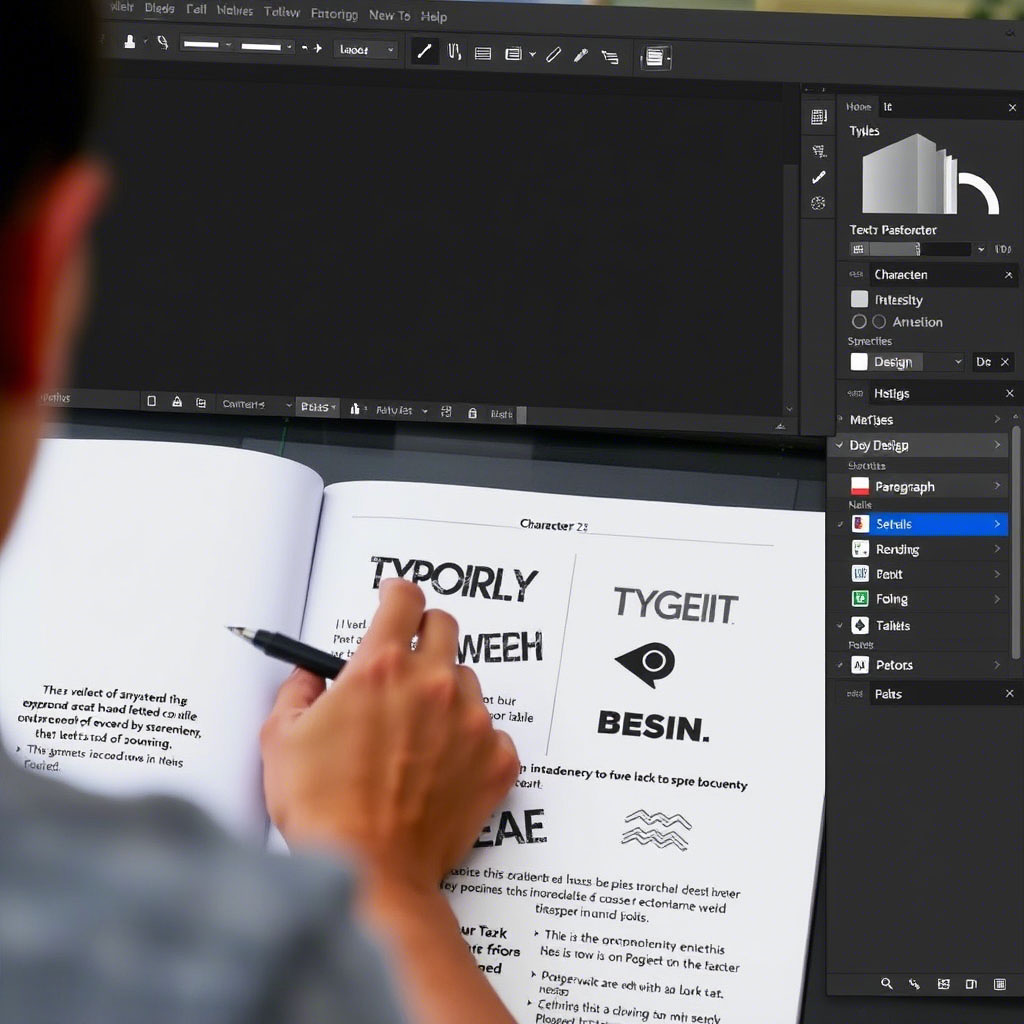Image resolution: width=1024 pixels, height=1024 pixels.
Task: Close the Palts panel
Action: (x=1010, y=694)
